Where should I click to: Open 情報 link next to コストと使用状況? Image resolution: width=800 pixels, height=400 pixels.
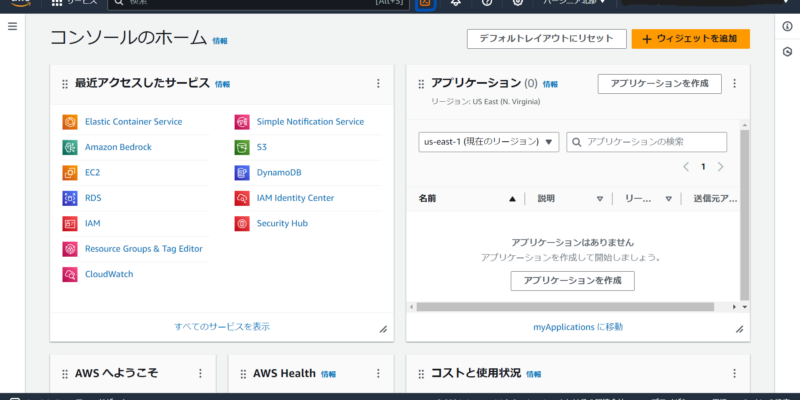(534, 374)
